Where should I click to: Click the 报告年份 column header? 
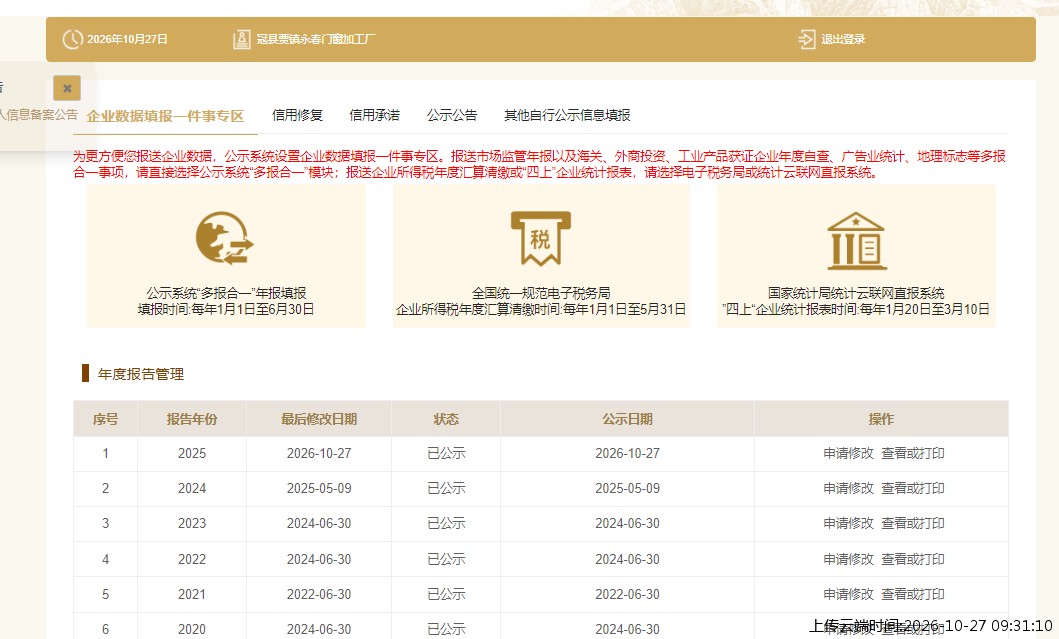pos(192,419)
